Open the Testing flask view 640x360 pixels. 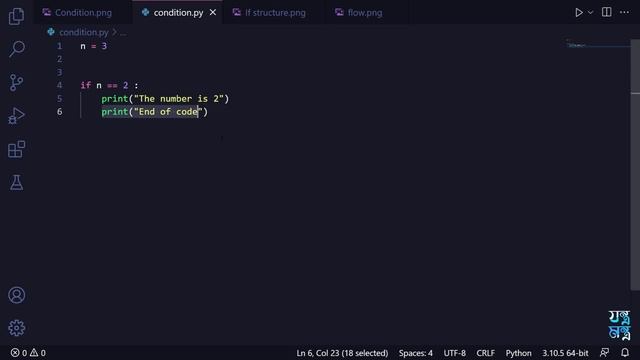16,182
